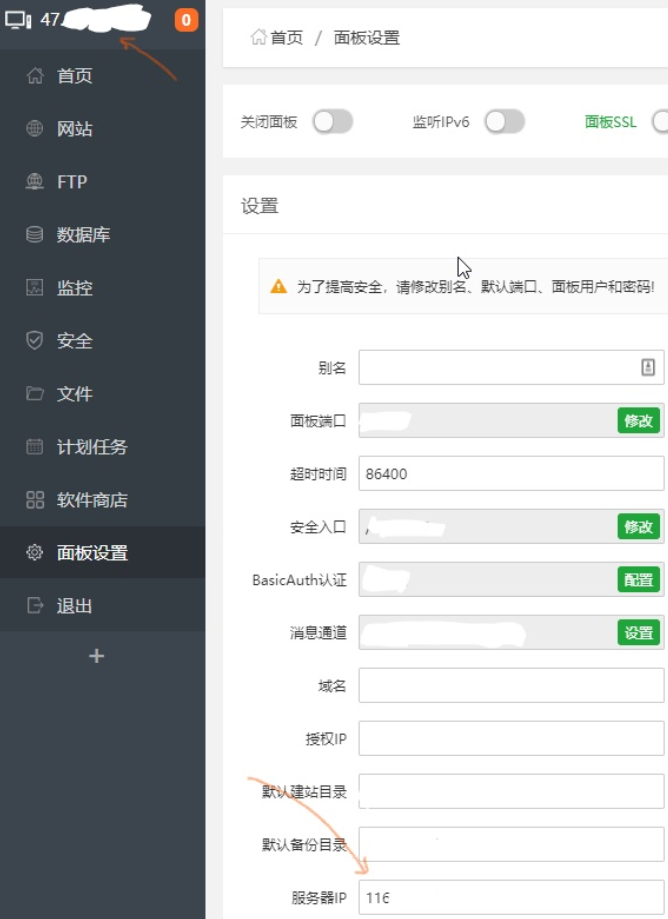Click 修改 button for 安全入口

coord(639,527)
